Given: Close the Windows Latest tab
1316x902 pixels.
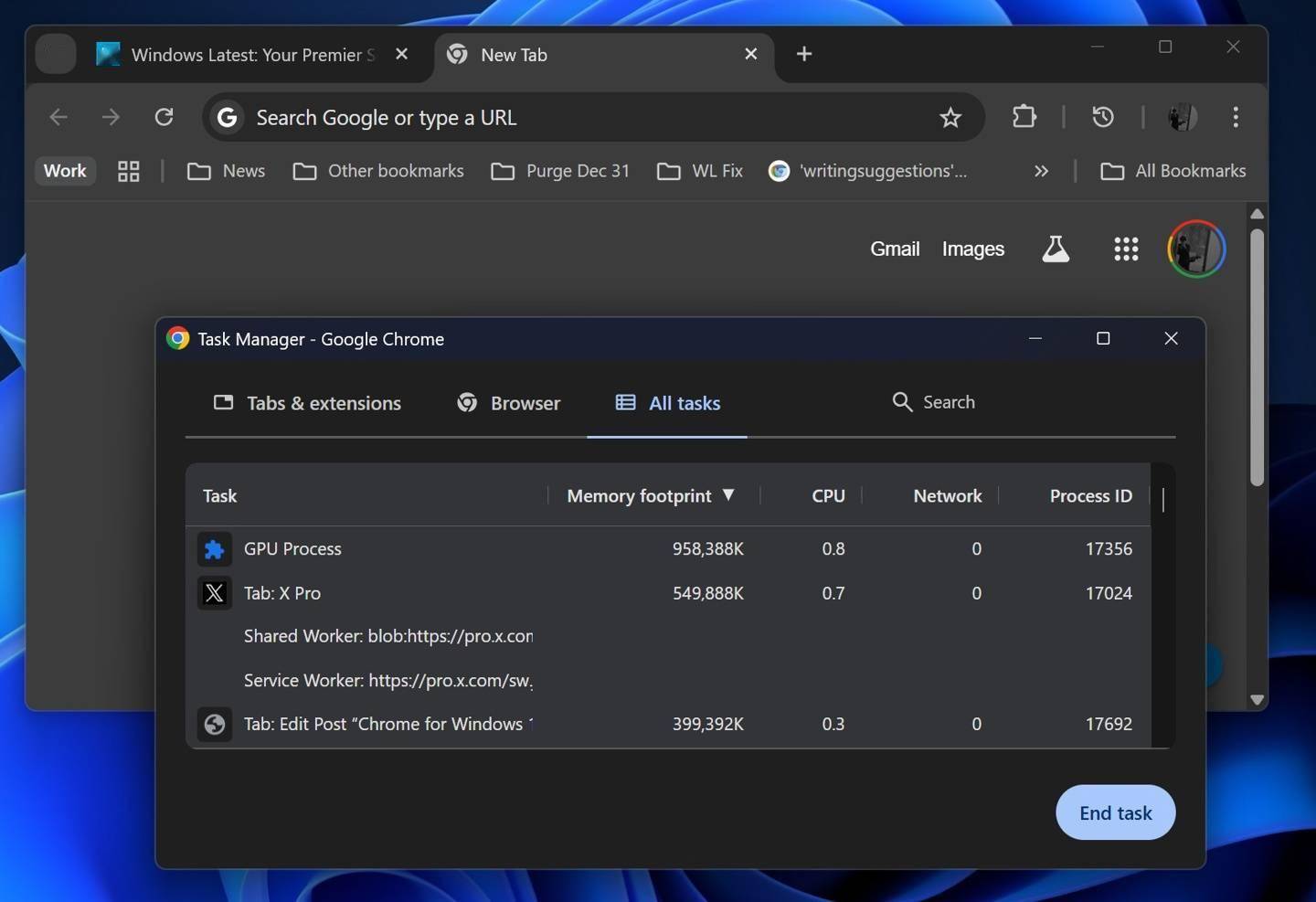Looking at the screenshot, I should point(401,54).
